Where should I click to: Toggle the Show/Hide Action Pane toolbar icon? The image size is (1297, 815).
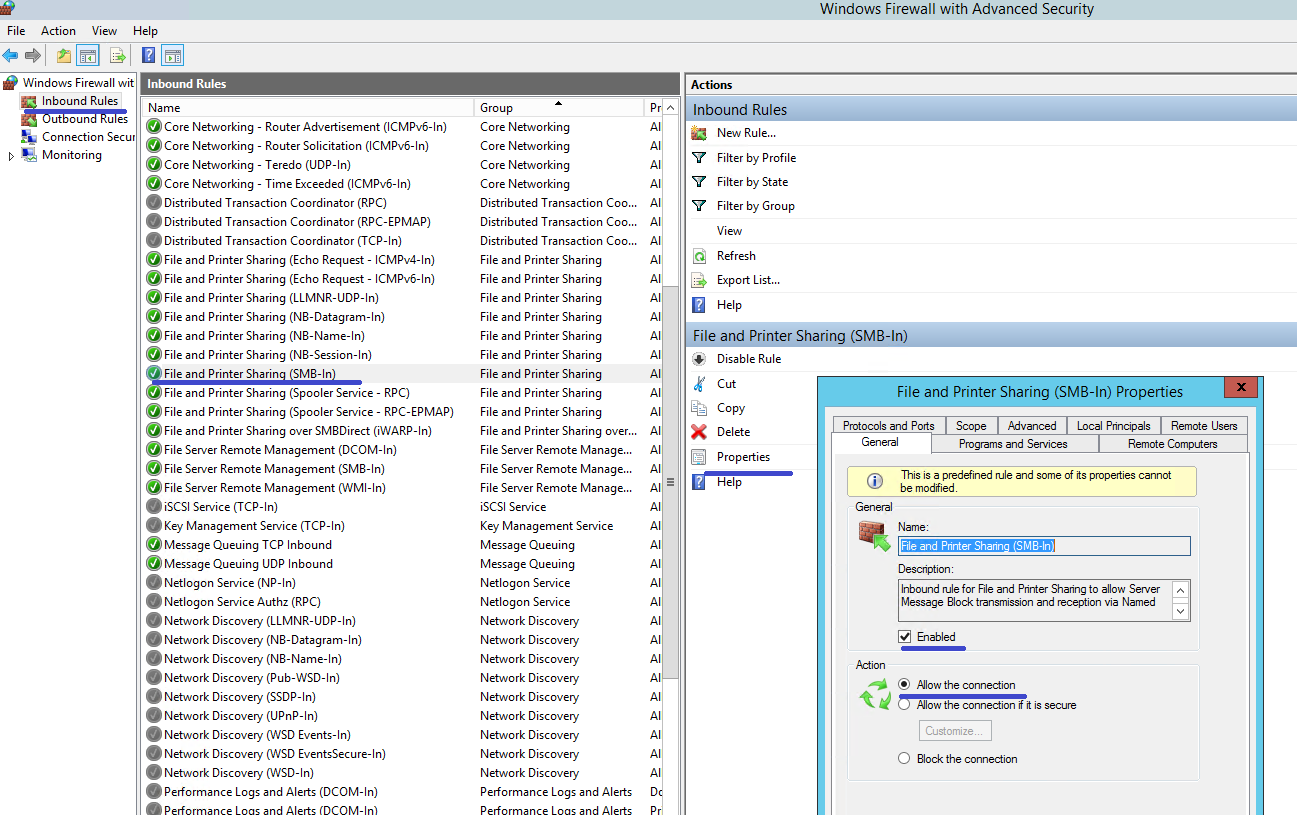[173, 56]
